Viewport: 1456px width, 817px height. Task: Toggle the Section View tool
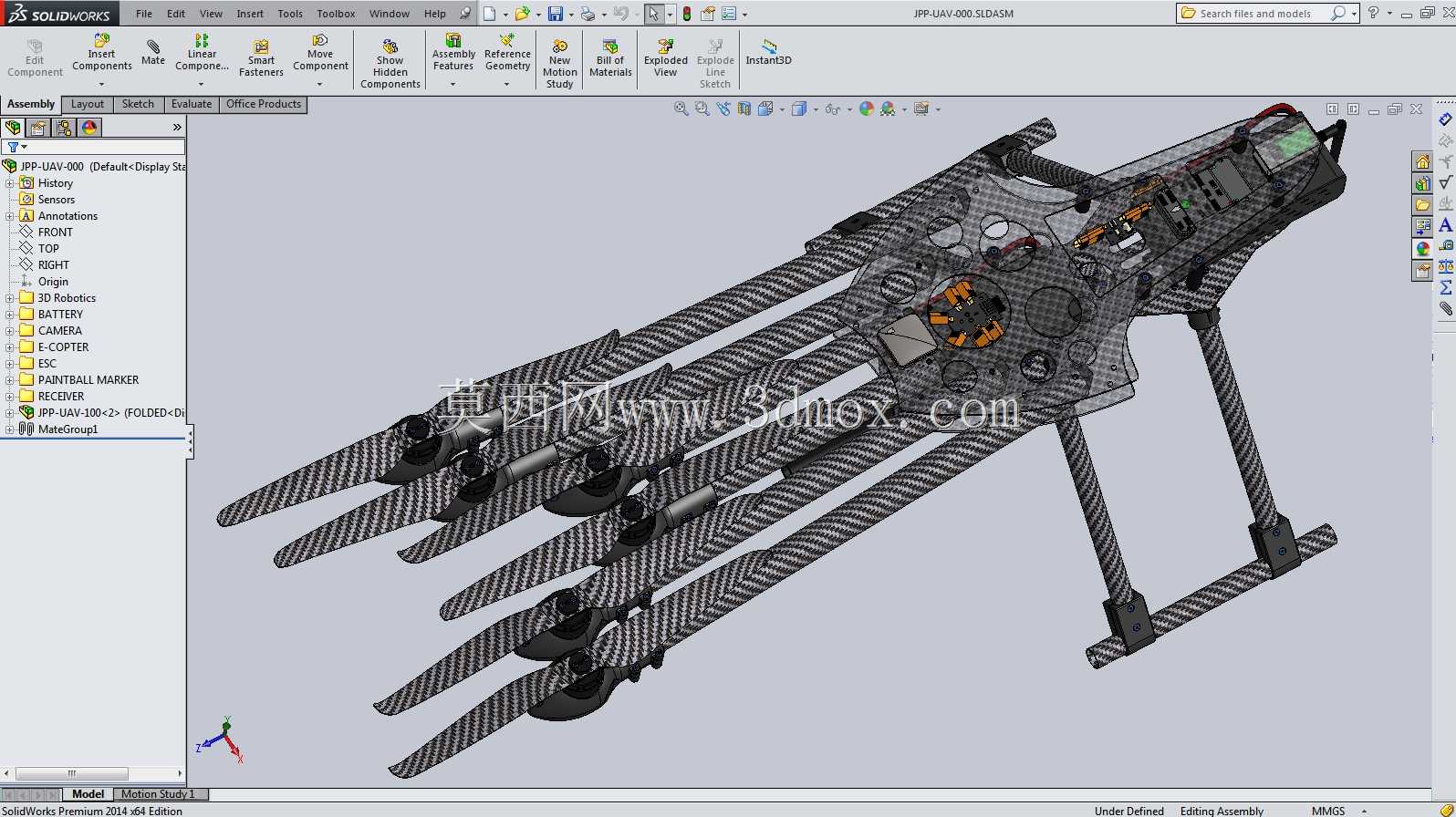(744, 109)
